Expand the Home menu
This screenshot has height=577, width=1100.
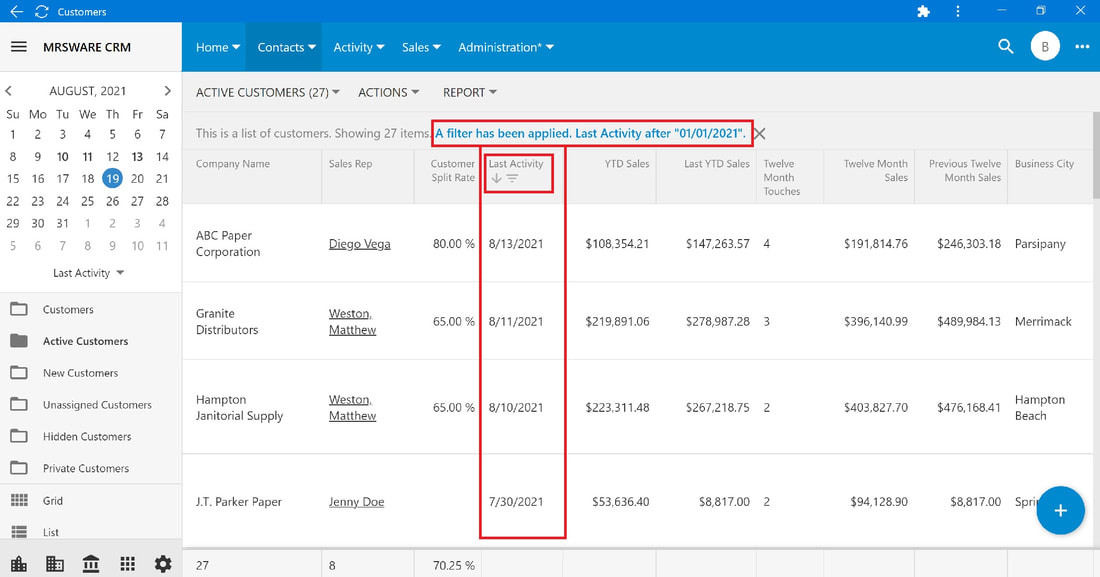[217, 47]
